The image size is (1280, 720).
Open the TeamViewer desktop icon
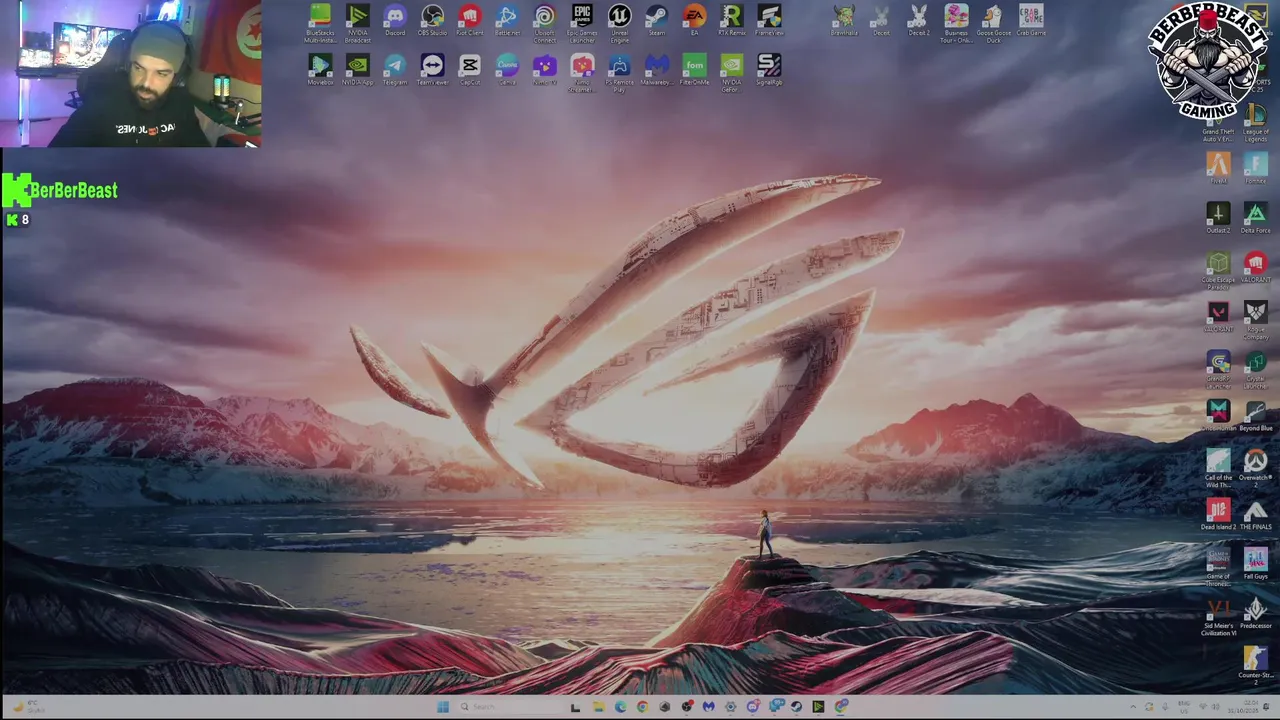pos(432,70)
